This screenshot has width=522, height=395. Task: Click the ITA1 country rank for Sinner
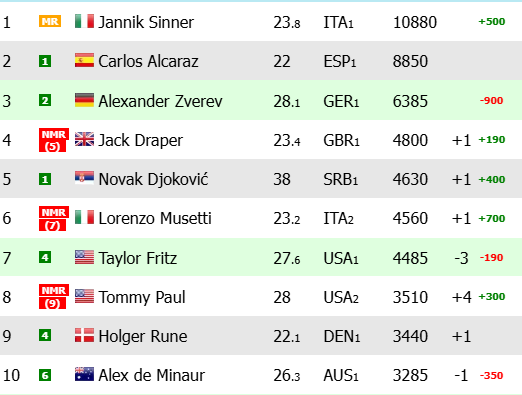[x=338, y=23]
